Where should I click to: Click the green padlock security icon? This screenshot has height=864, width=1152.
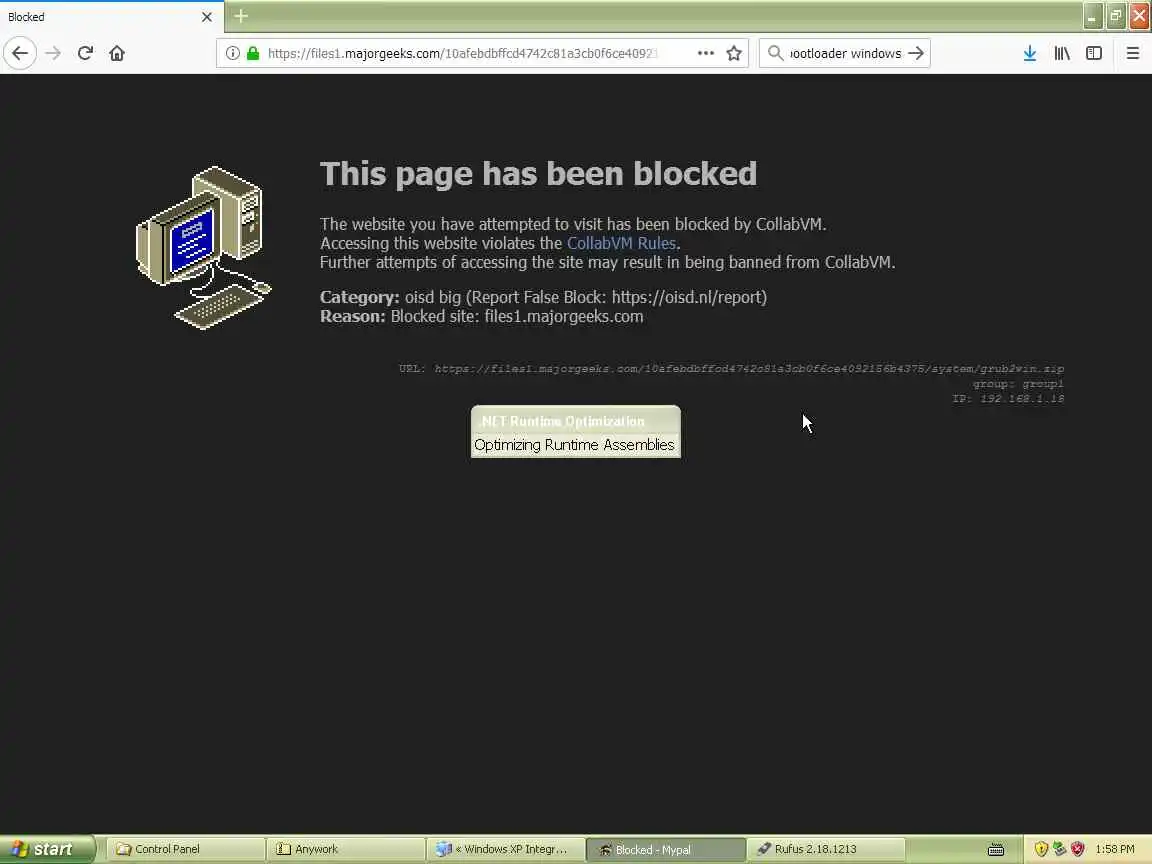(x=253, y=53)
